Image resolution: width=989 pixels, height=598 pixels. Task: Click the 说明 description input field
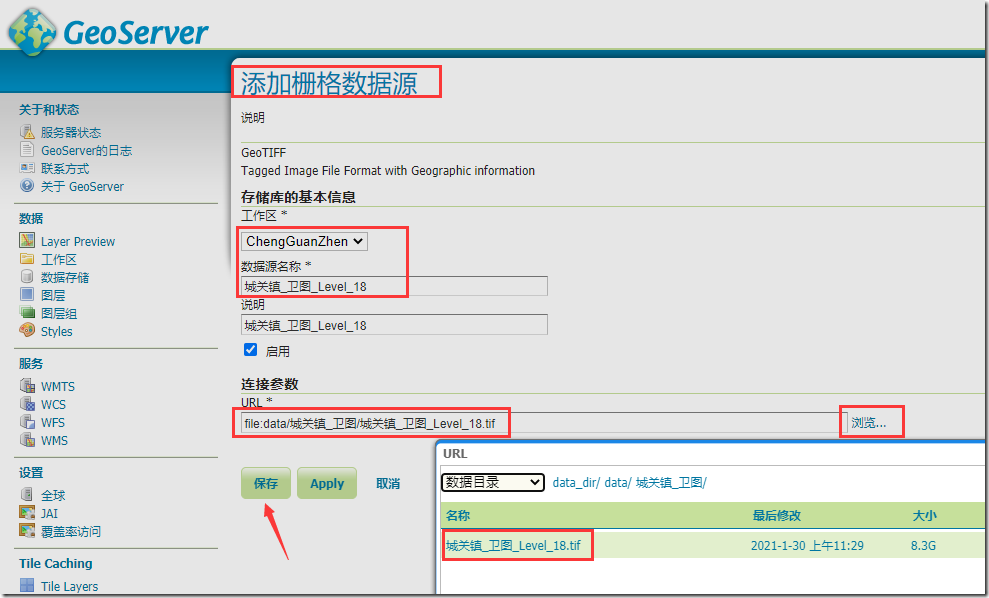click(x=394, y=325)
